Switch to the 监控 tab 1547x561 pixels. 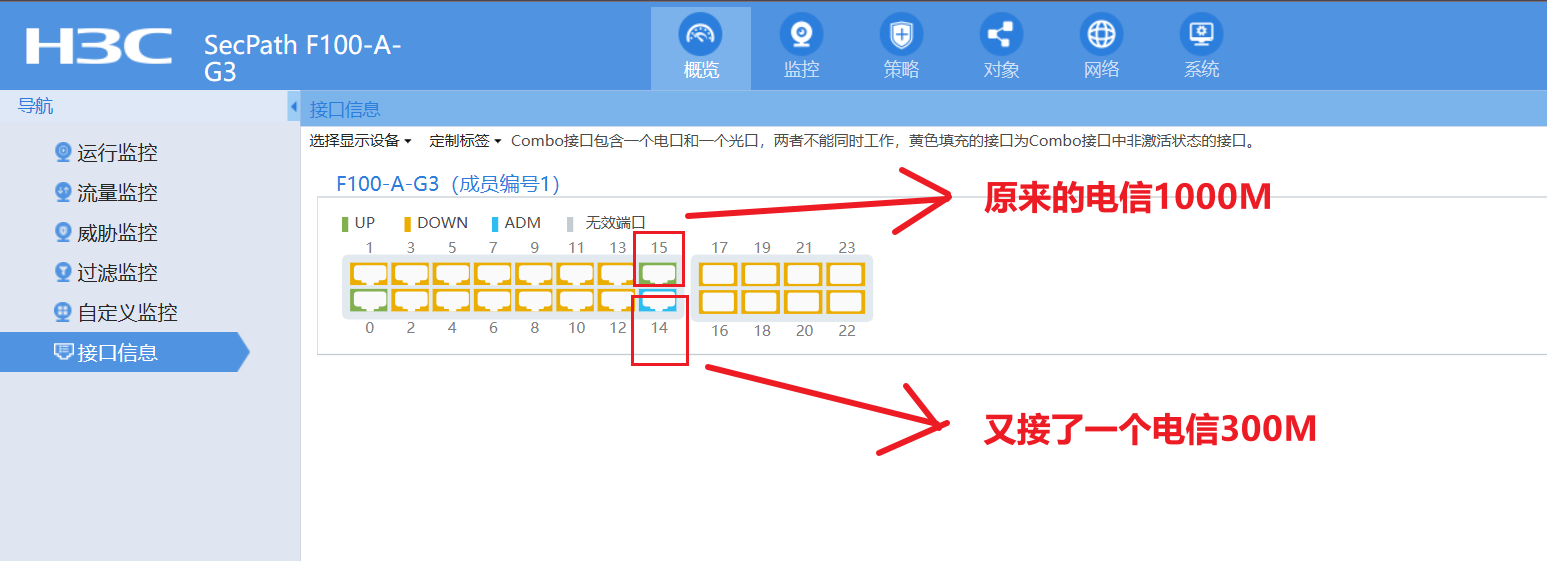pyautogui.click(x=801, y=47)
